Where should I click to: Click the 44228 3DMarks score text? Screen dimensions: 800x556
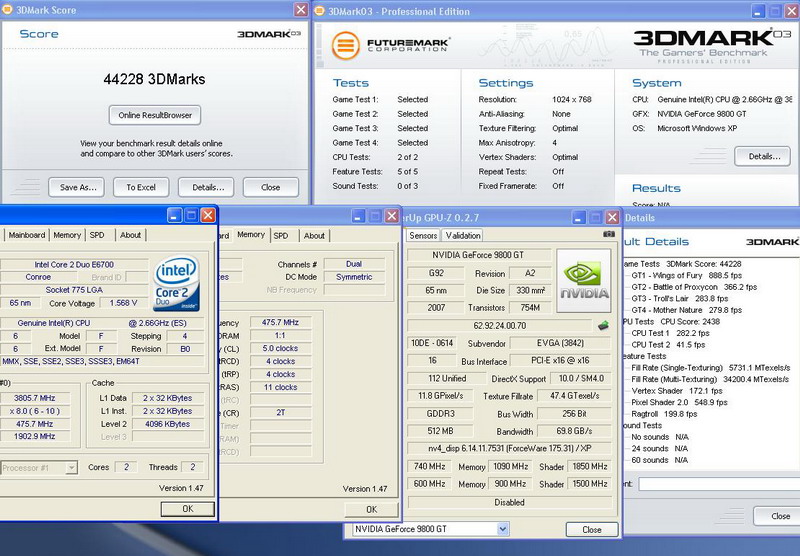(x=154, y=79)
